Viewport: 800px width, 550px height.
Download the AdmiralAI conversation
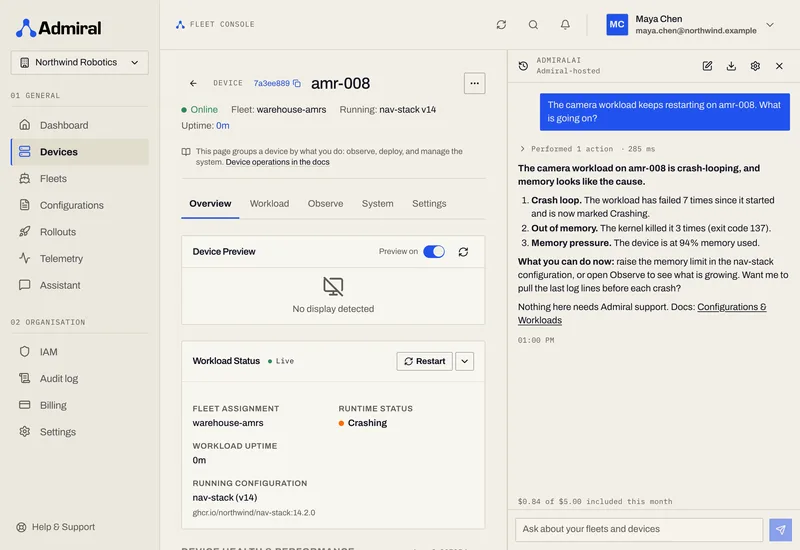pos(731,66)
